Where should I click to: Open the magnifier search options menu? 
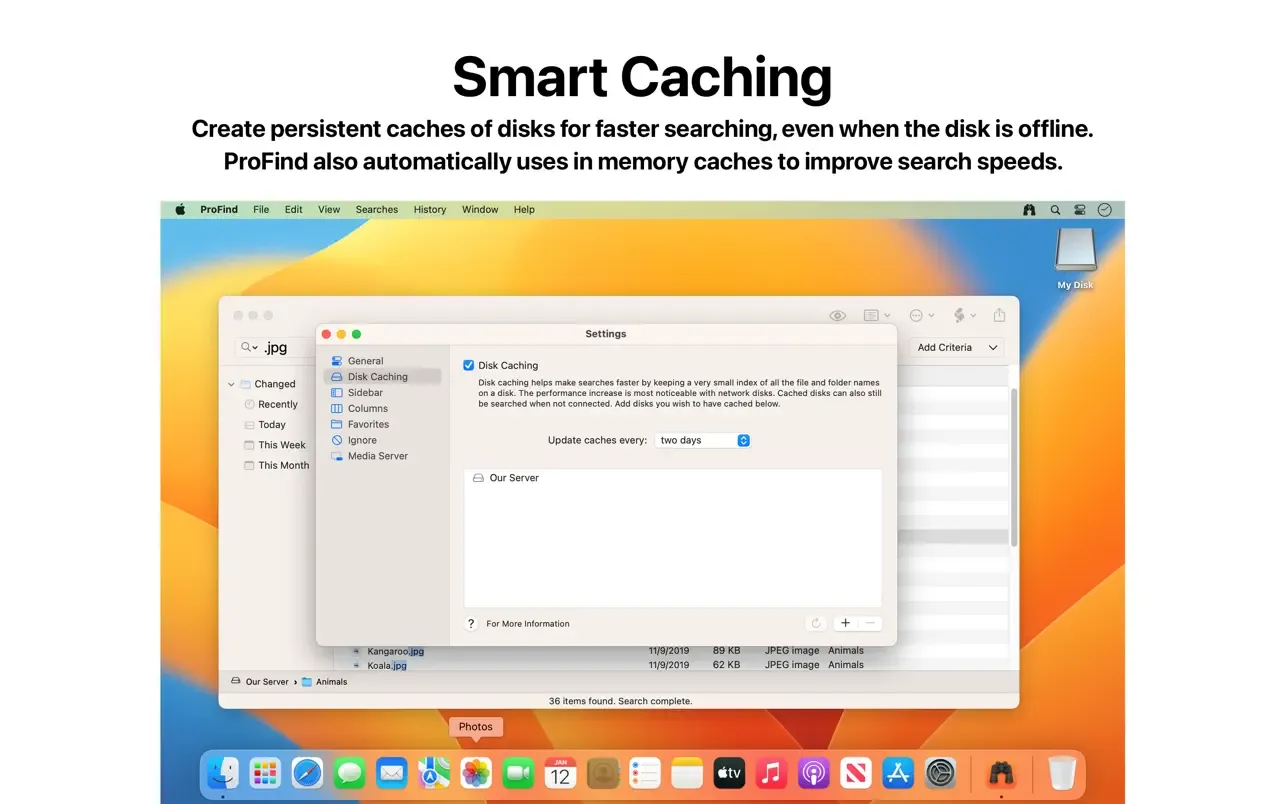[x=248, y=348]
